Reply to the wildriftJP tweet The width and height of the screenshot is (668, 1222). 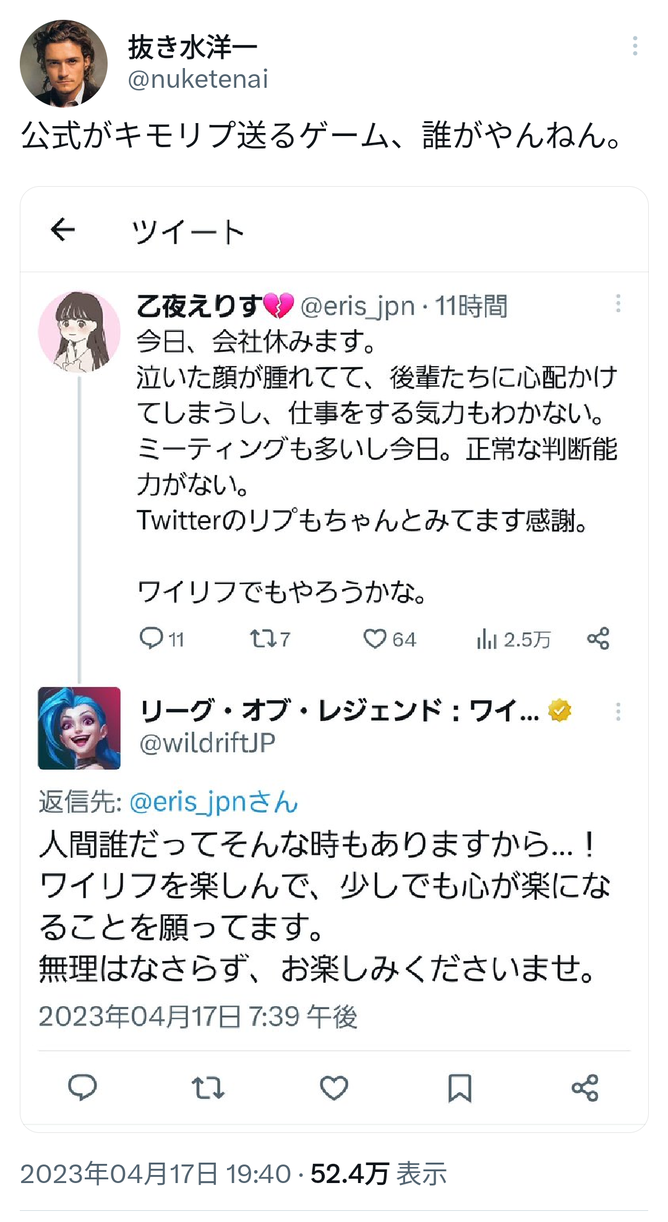point(83,1088)
